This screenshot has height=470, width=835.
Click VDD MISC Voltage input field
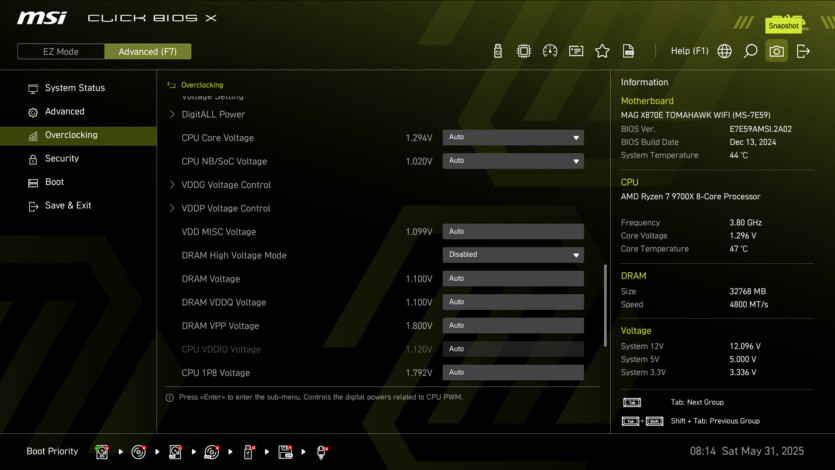513,232
